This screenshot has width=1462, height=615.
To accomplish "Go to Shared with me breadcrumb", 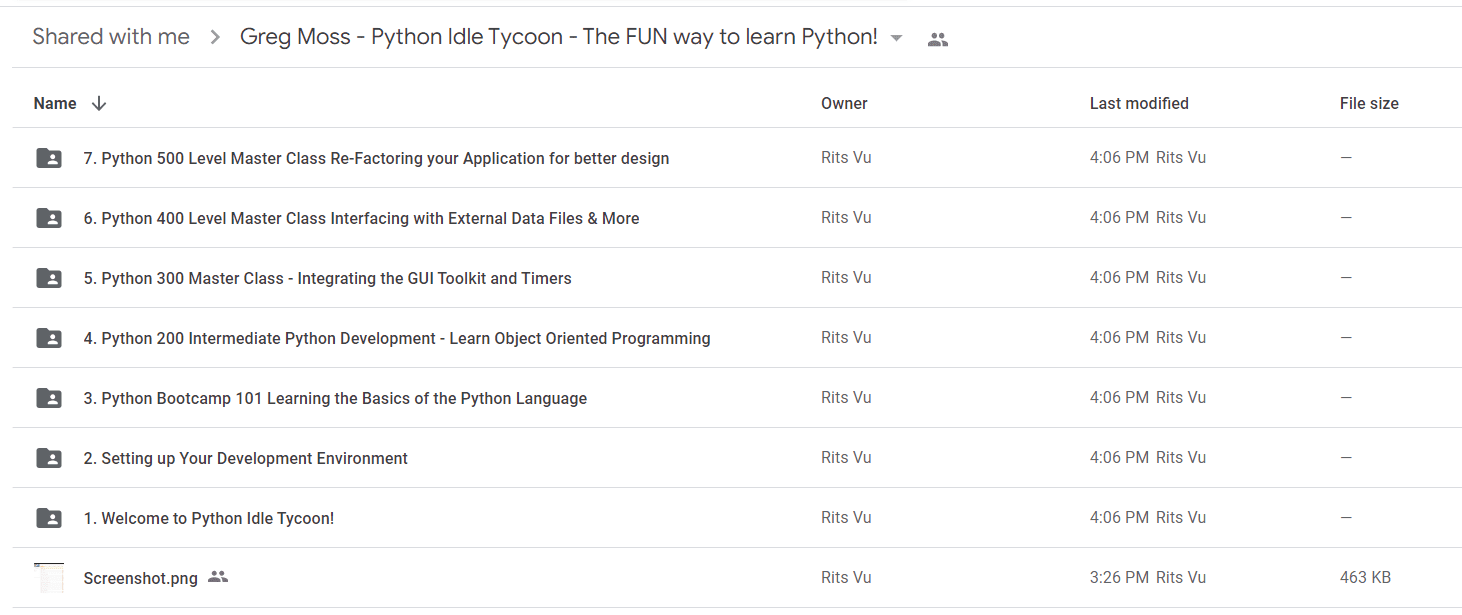I will tap(111, 37).
